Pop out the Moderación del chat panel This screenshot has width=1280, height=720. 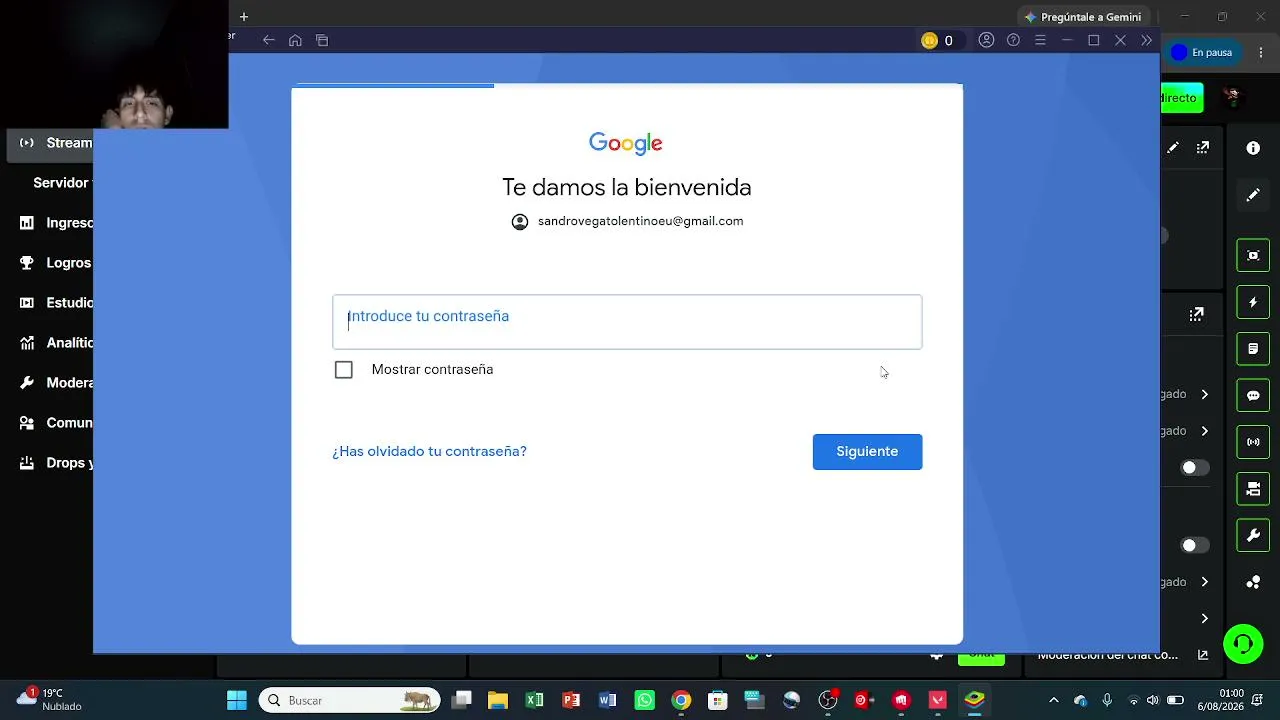(1203, 656)
